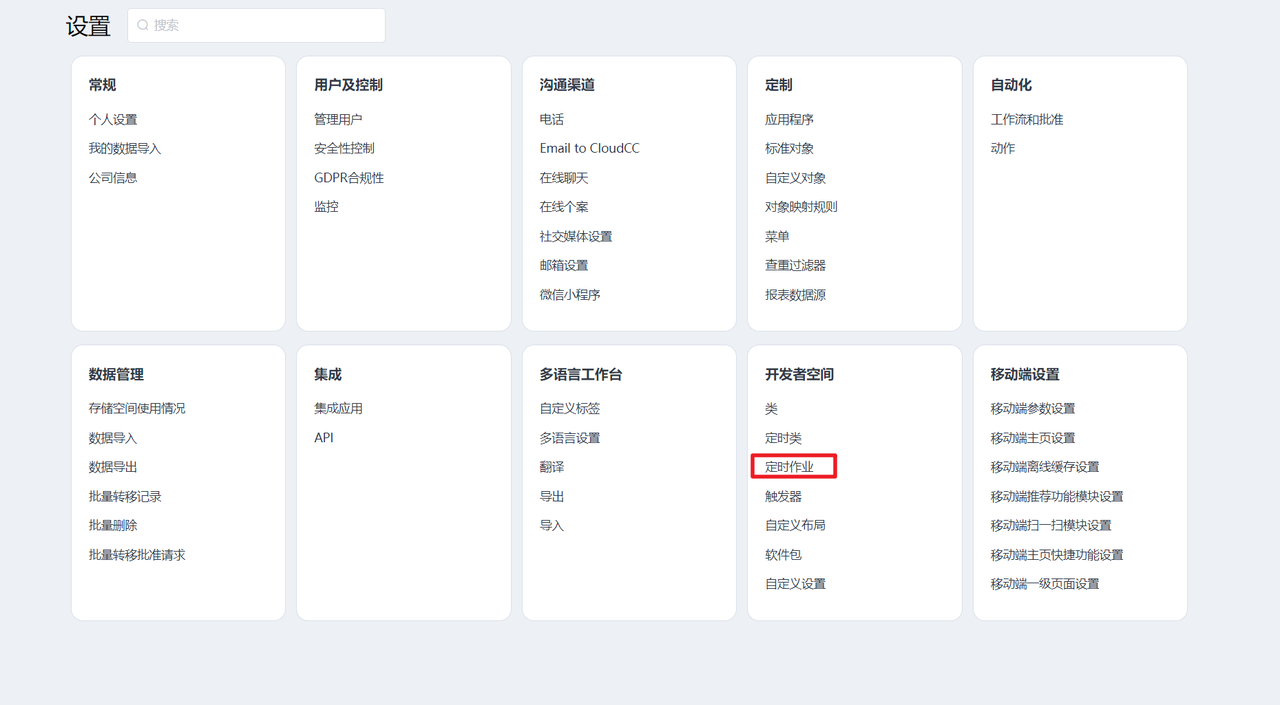
Task: Click the 搜索 search input field
Action: (x=265, y=25)
